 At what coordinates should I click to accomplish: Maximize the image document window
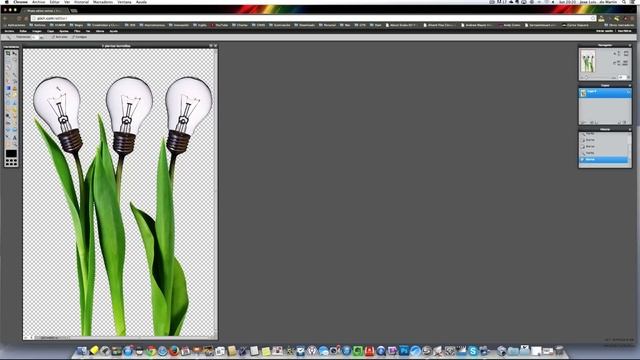(211, 46)
